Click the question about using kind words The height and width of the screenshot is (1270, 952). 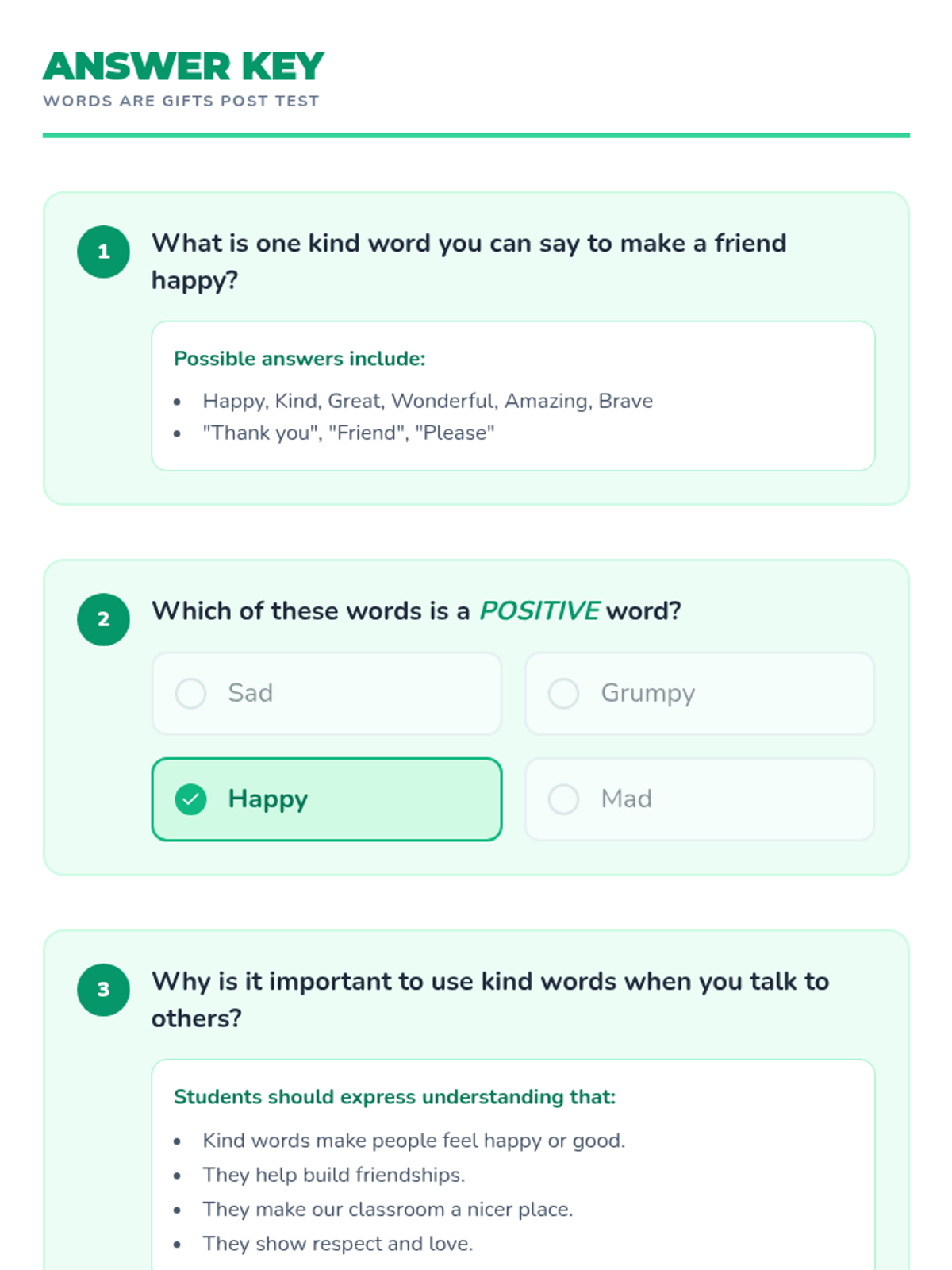coord(489,999)
